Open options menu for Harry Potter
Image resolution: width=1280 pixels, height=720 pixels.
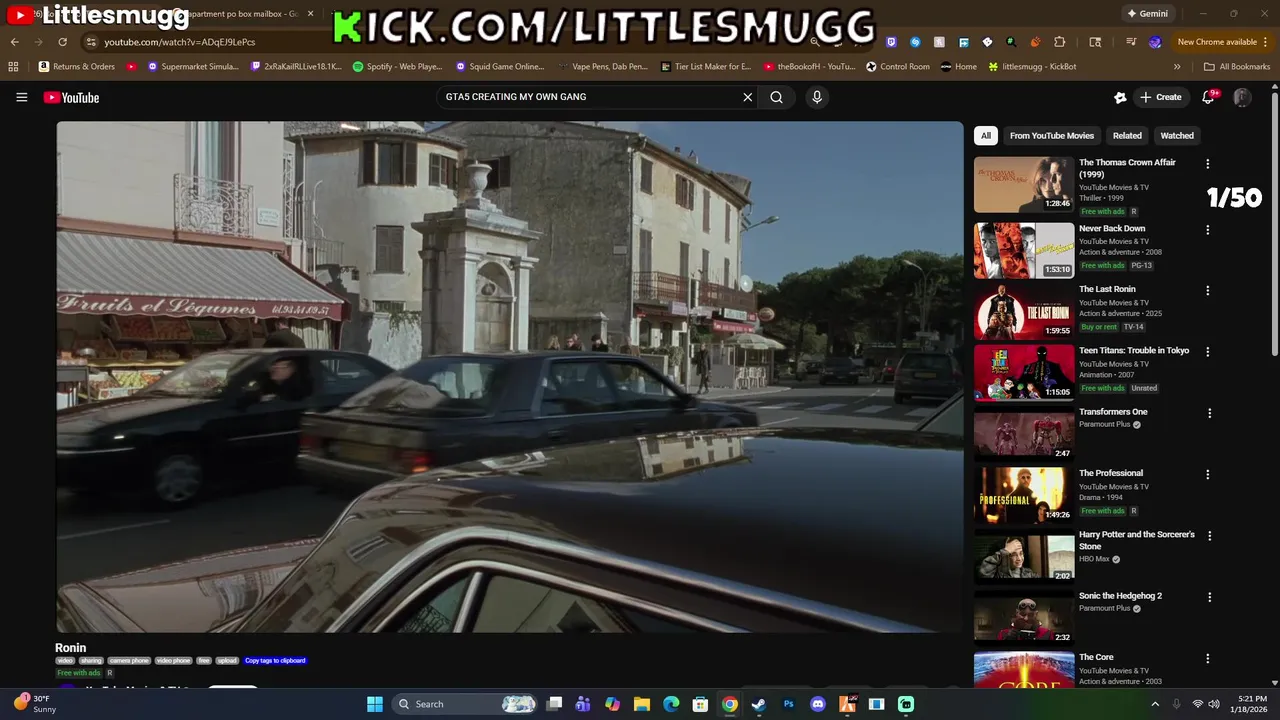tap(1208, 536)
